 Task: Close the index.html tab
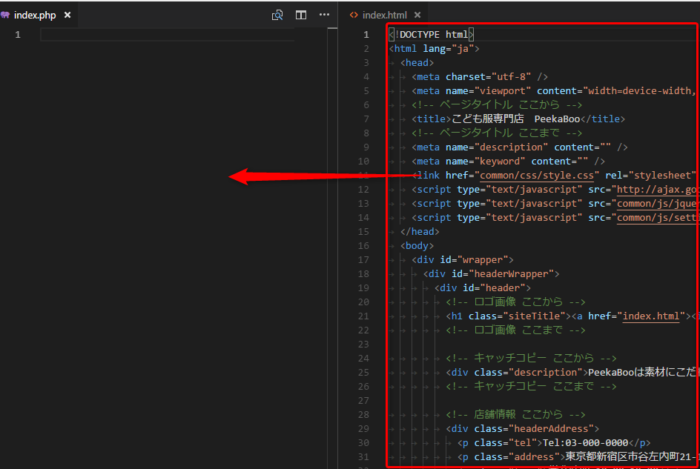click(x=417, y=15)
